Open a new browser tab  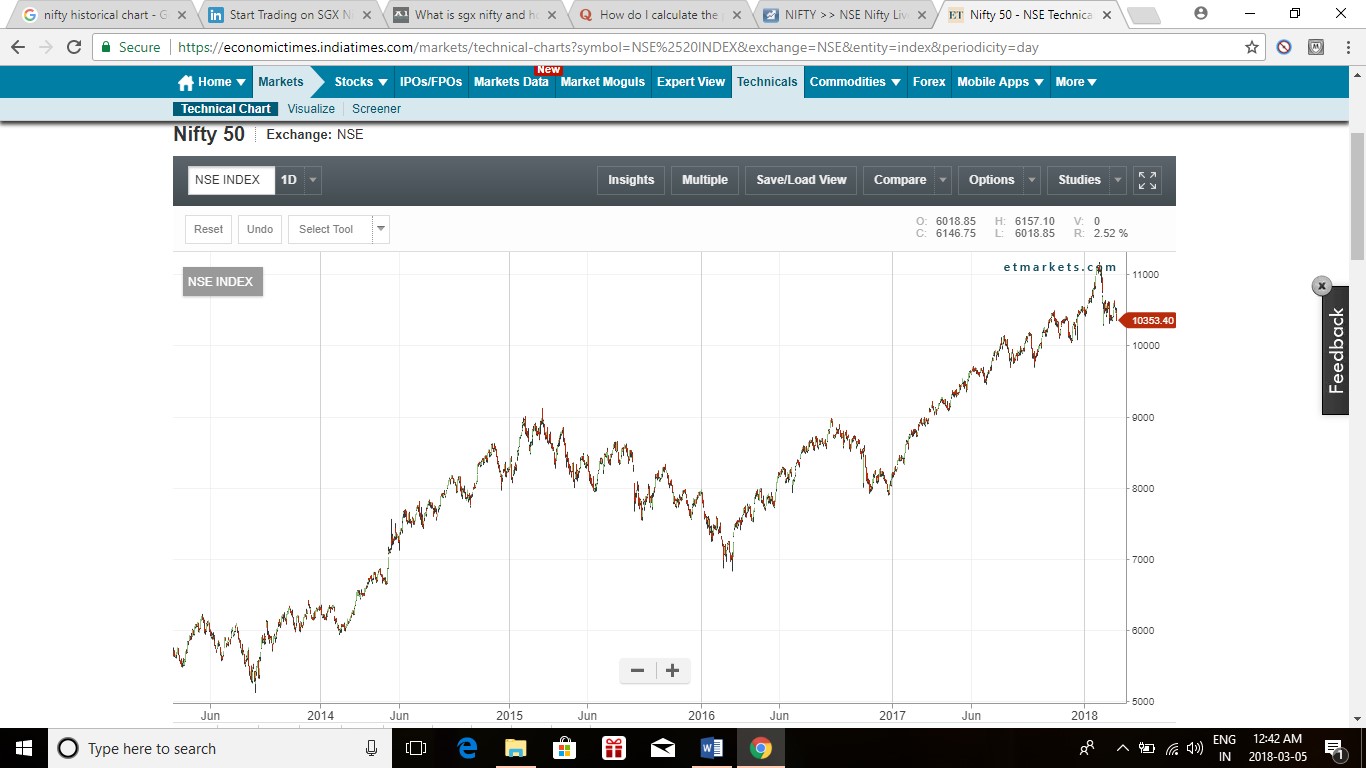click(x=1143, y=15)
